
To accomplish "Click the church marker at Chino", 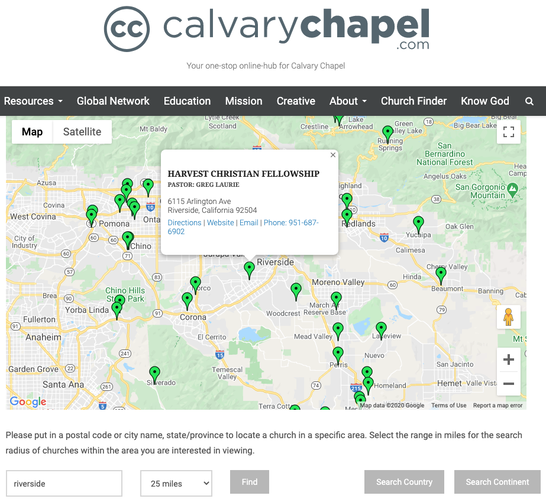I will [x=128, y=240].
